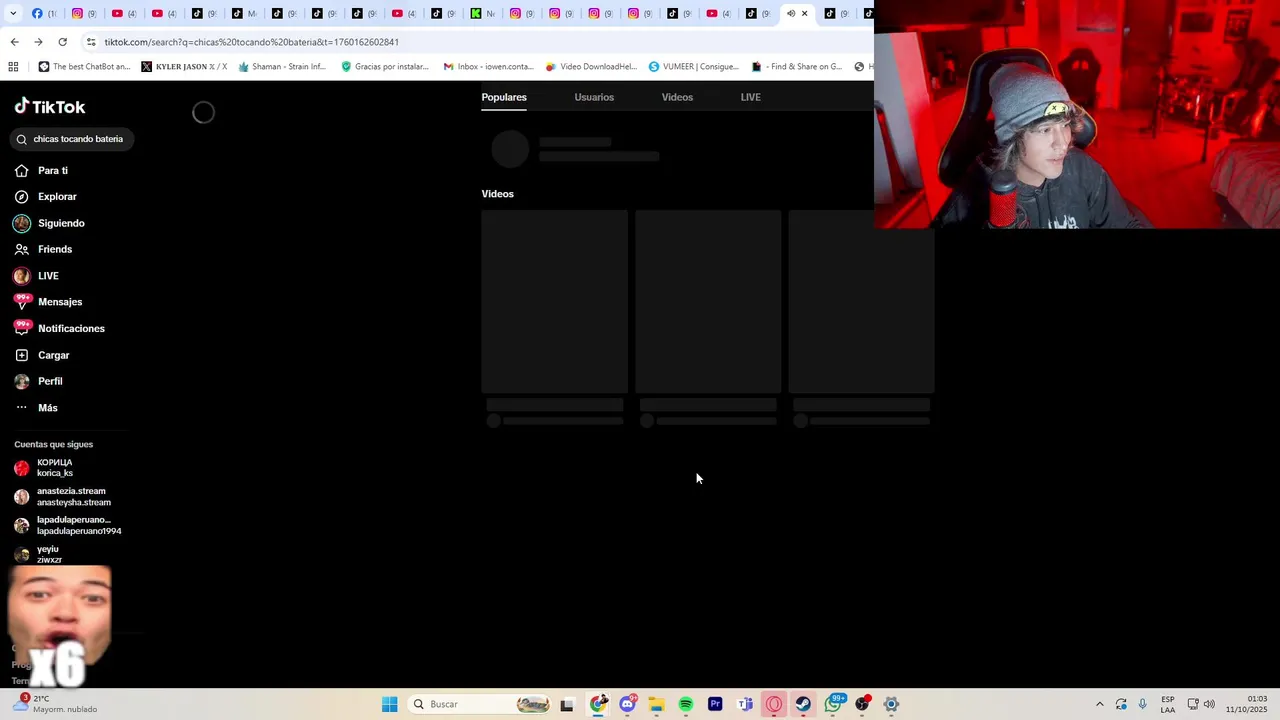Open Video DownloadHelper bookmark
The width and height of the screenshot is (1280, 720).
(x=591, y=67)
